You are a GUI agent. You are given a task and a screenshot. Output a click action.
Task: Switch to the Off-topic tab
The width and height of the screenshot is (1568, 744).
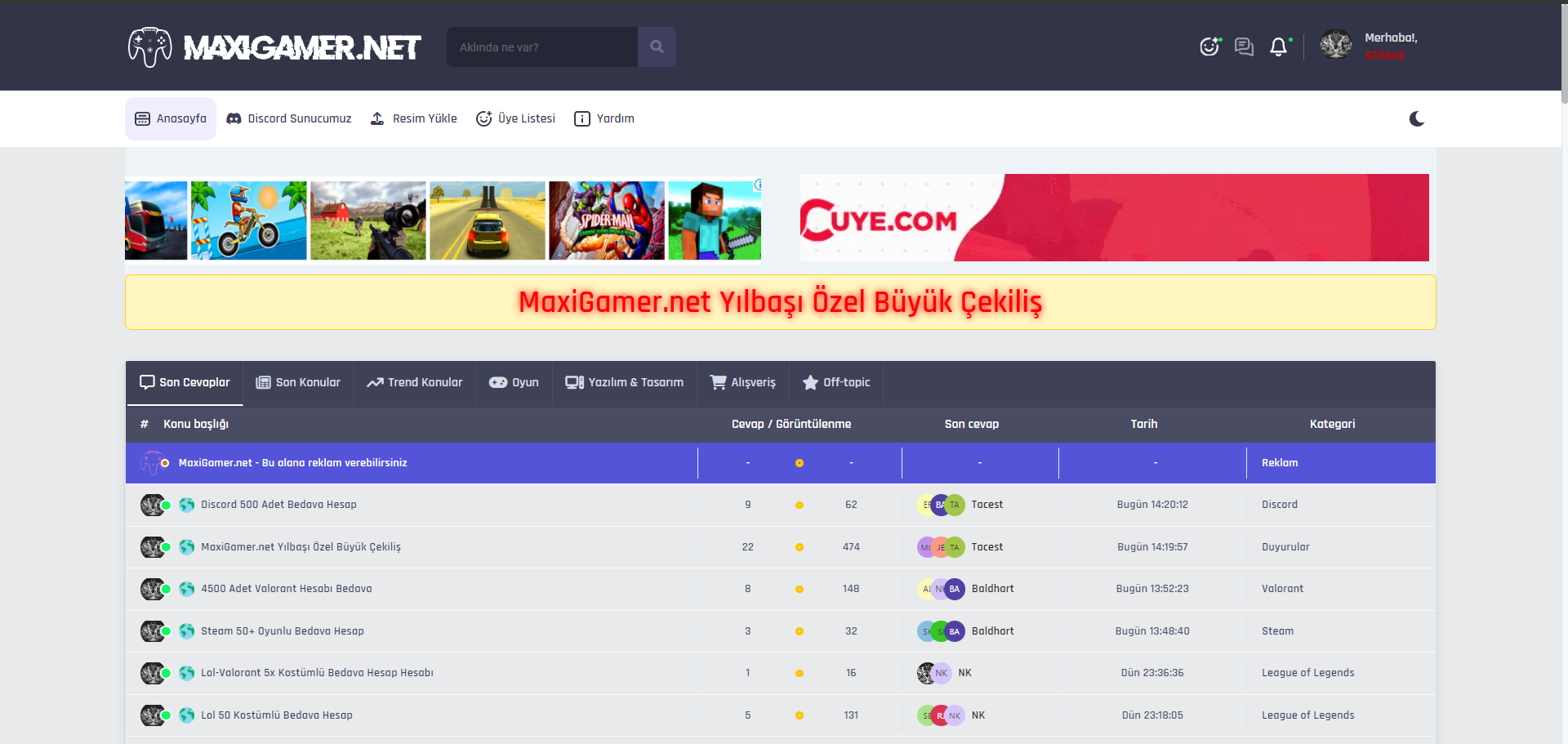point(836,382)
